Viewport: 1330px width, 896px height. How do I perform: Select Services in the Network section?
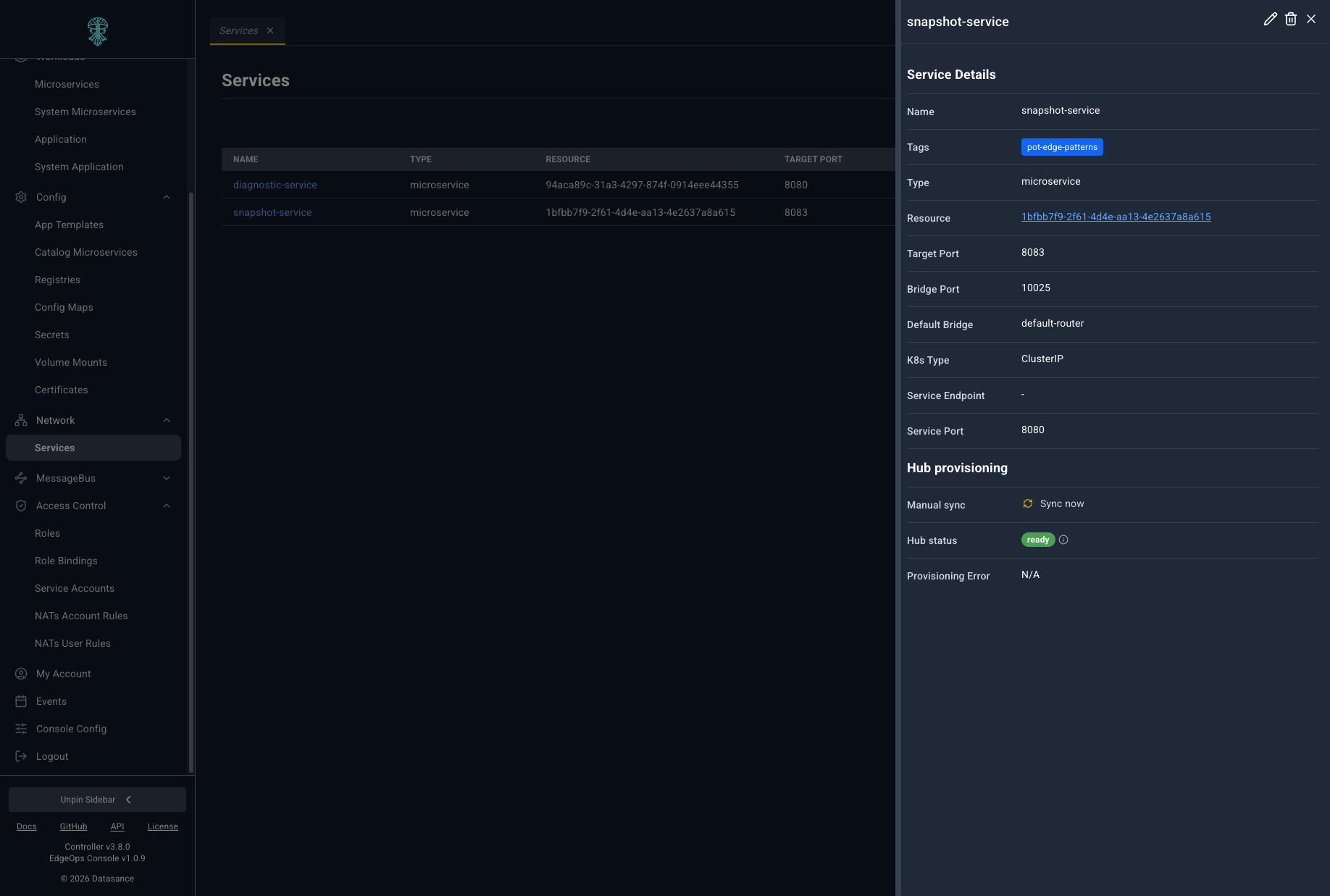pyautogui.click(x=93, y=448)
